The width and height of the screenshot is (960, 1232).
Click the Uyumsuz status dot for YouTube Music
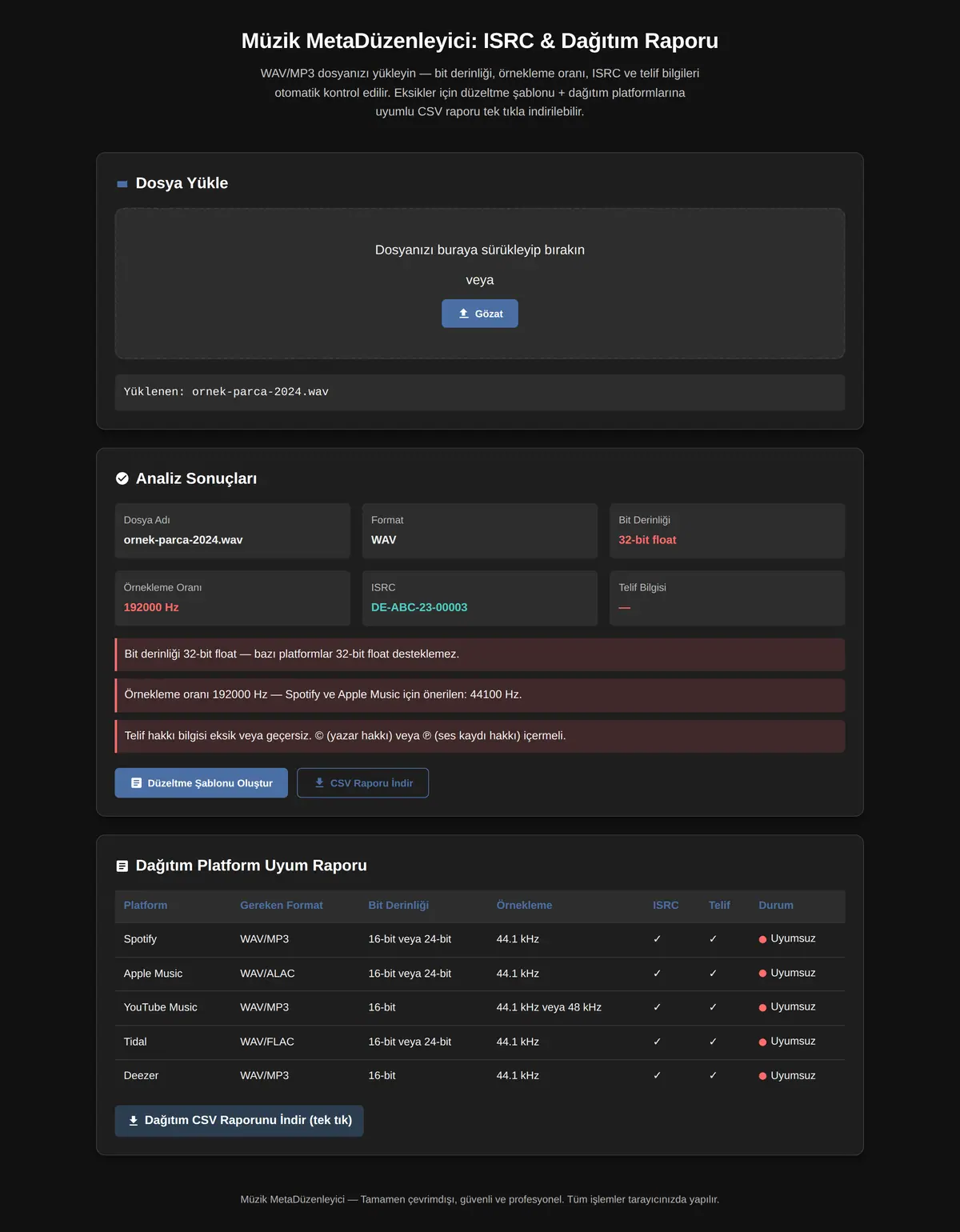(762, 1007)
